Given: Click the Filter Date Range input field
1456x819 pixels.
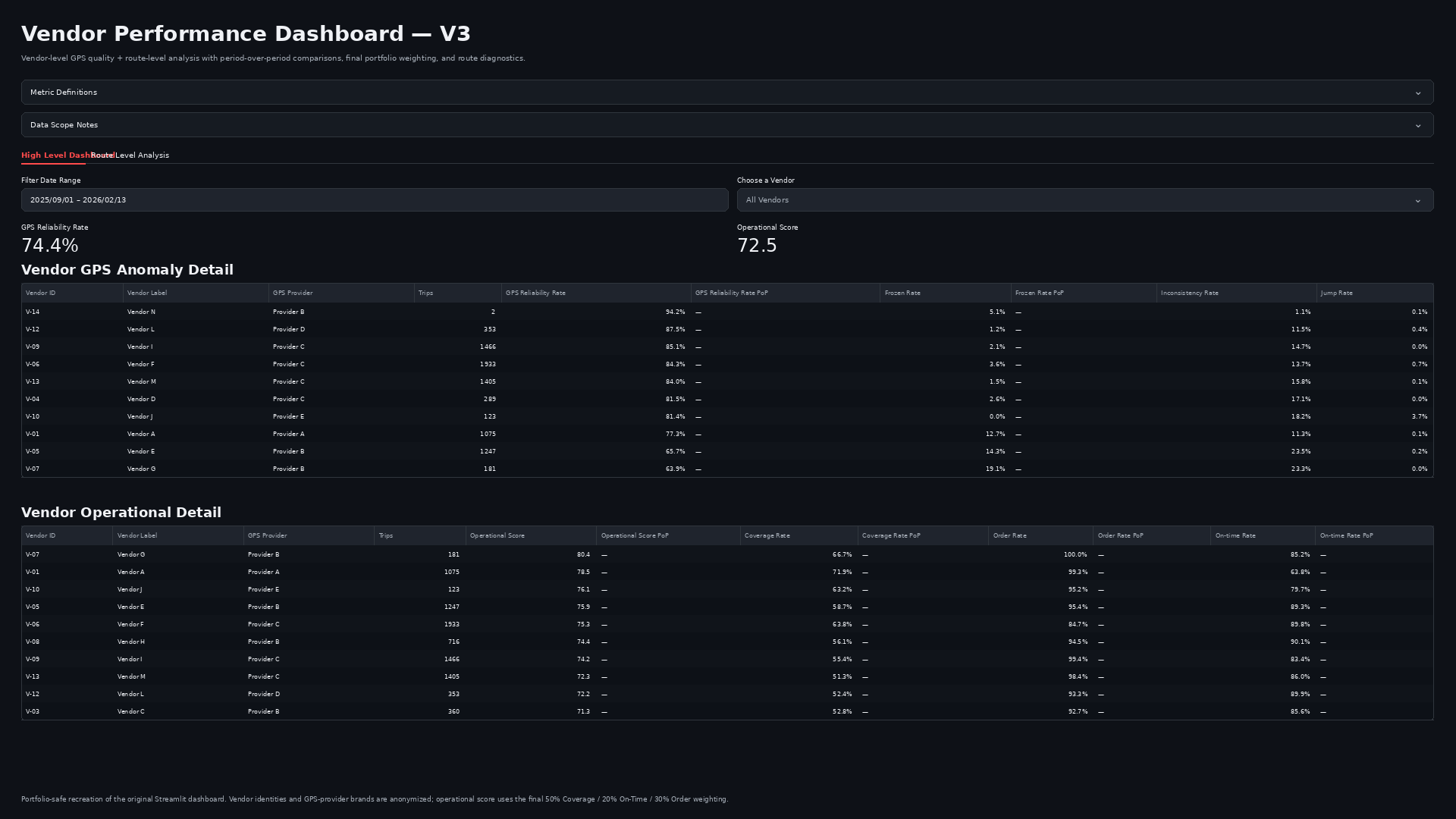Looking at the screenshot, I should (375, 200).
